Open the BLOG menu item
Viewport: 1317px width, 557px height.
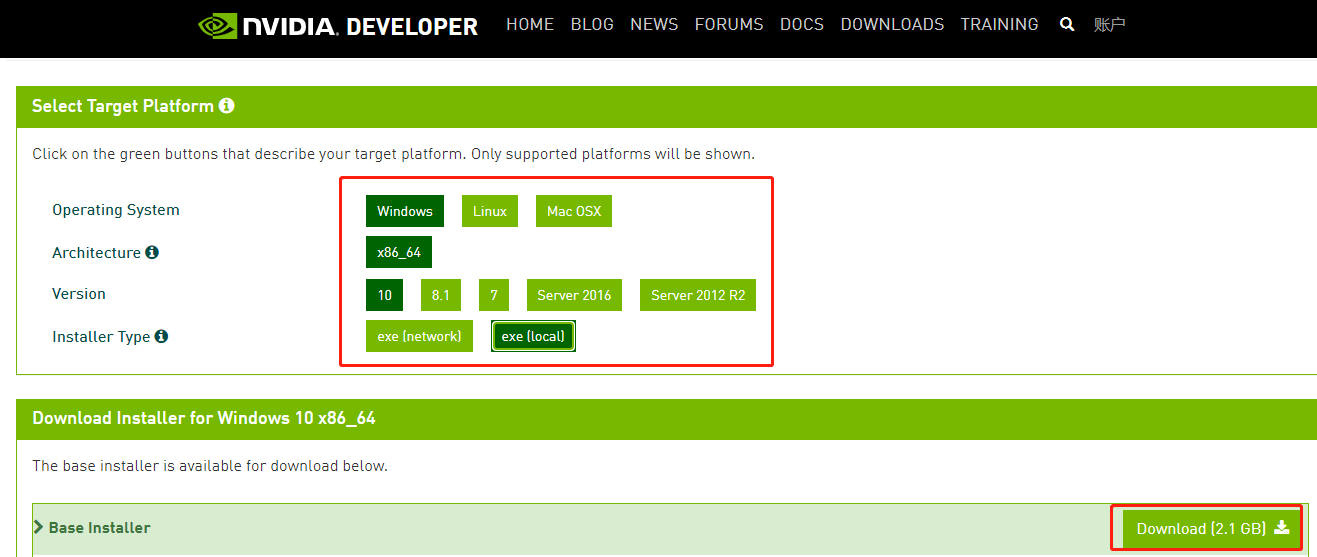pos(592,24)
